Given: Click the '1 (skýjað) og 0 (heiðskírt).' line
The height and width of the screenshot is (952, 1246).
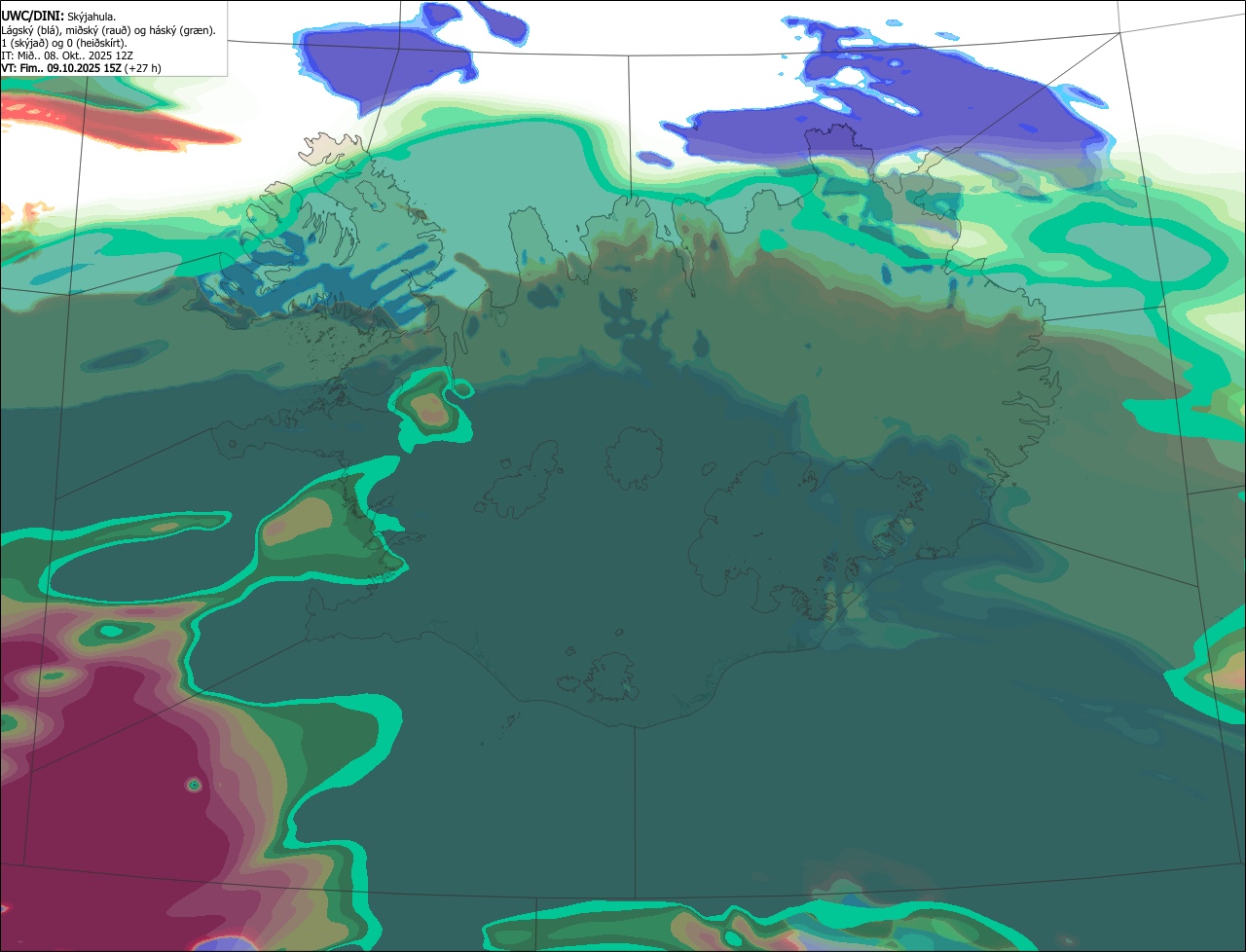Looking at the screenshot, I should pyautogui.click(x=64, y=43).
